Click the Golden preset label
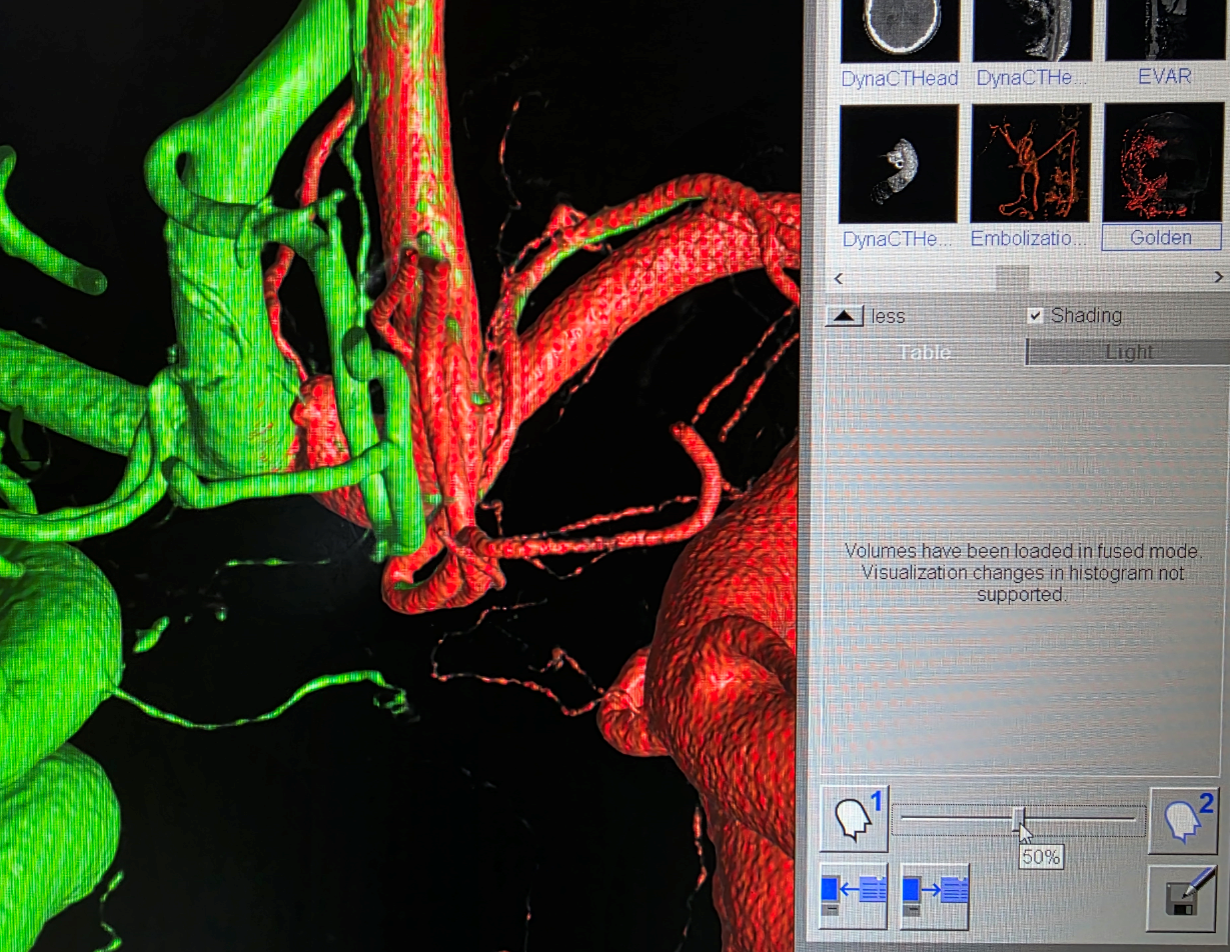The image size is (1230, 952). pos(1161,238)
